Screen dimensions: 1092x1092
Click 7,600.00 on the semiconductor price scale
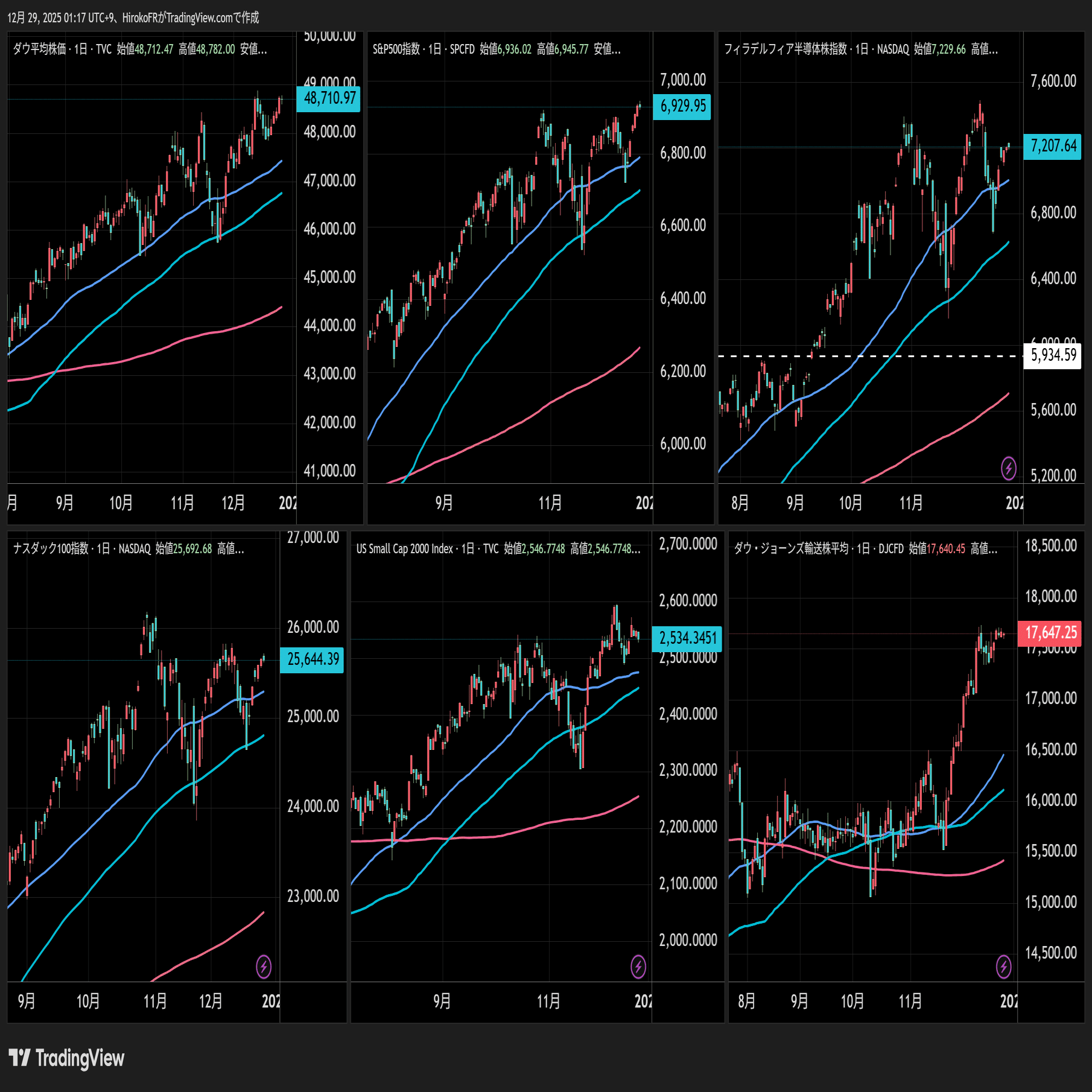pyautogui.click(x=1053, y=81)
